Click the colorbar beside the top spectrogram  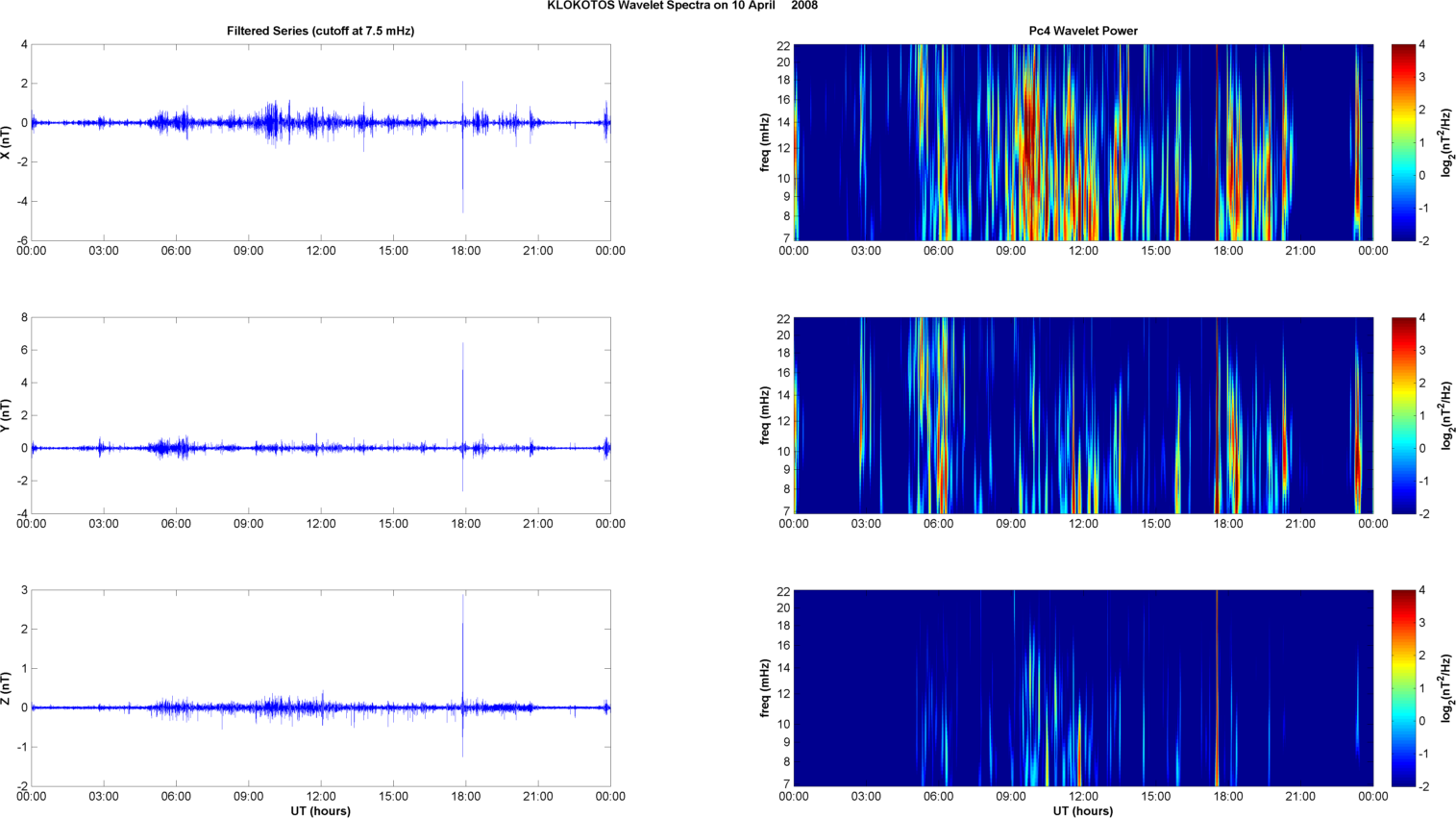pyautogui.click(x=1403, y=142)
